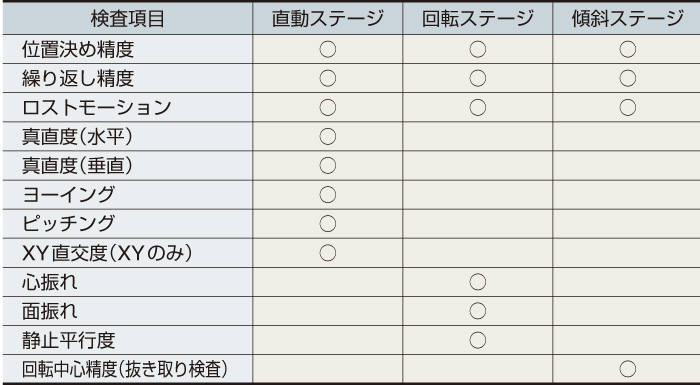Click the 回転中心精度(抜き取り検査) row label
700x385 pixels.
[125, 369]
